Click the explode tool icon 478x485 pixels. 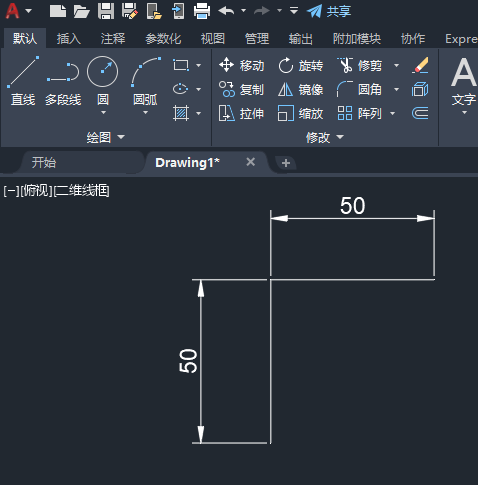click(420, 89)
